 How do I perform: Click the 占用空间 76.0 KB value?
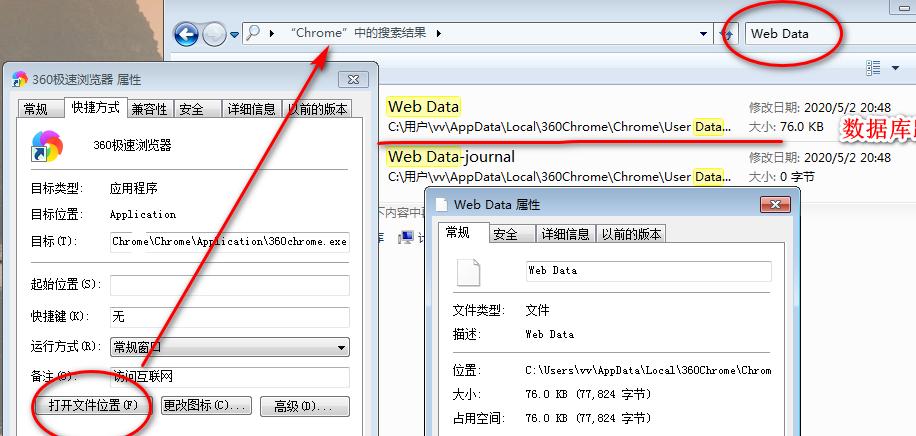588,418
